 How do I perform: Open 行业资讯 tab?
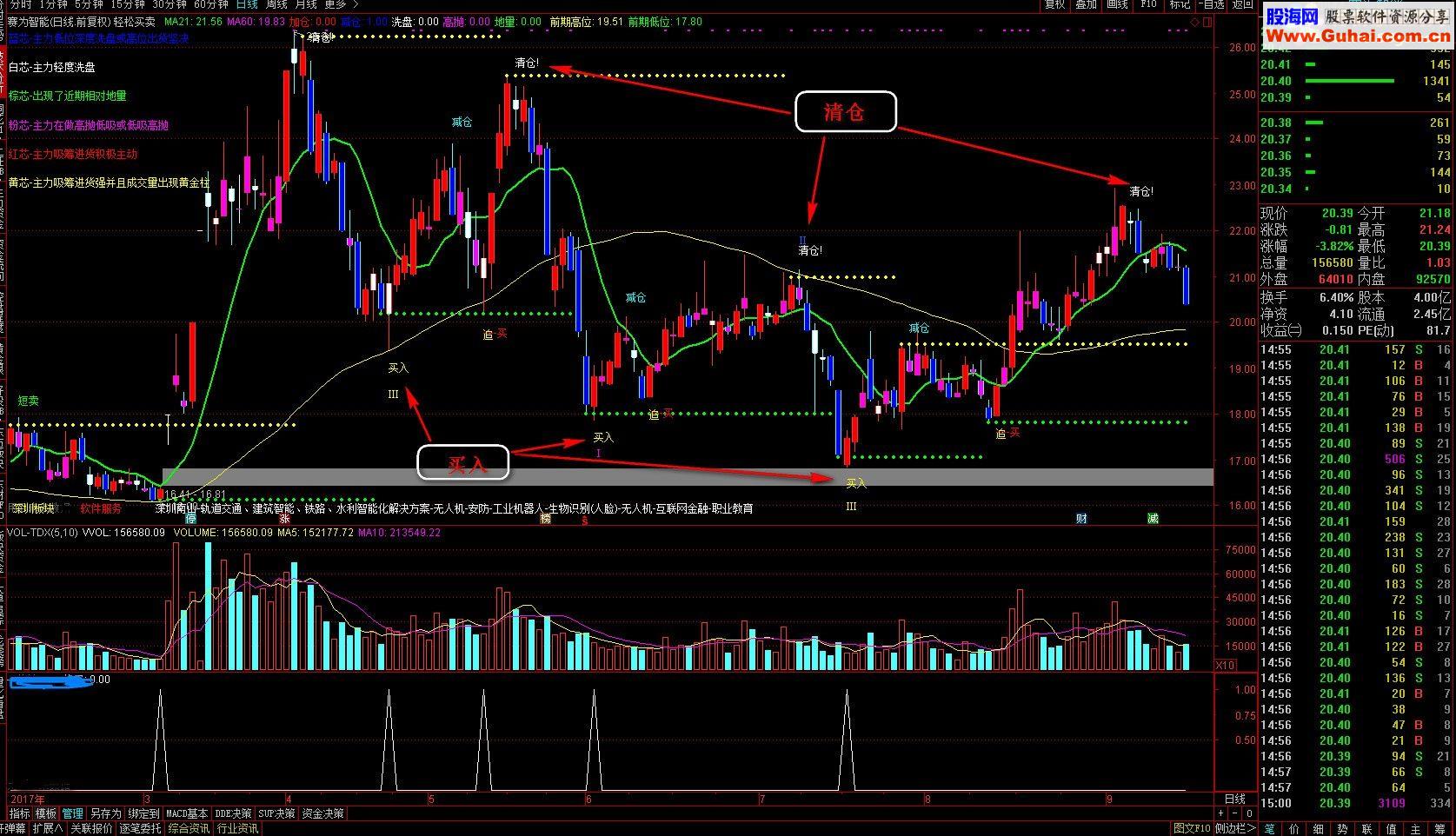tap(237, 829)
